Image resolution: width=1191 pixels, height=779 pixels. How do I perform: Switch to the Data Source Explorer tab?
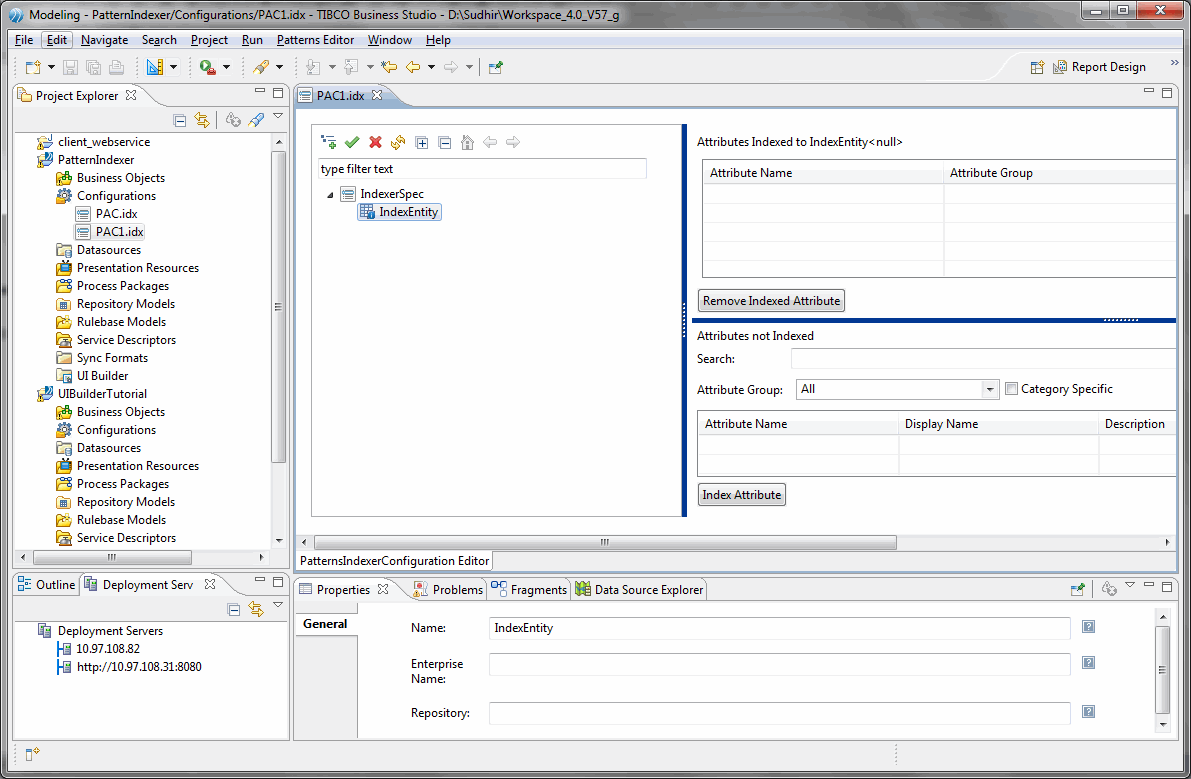point(639,589)
